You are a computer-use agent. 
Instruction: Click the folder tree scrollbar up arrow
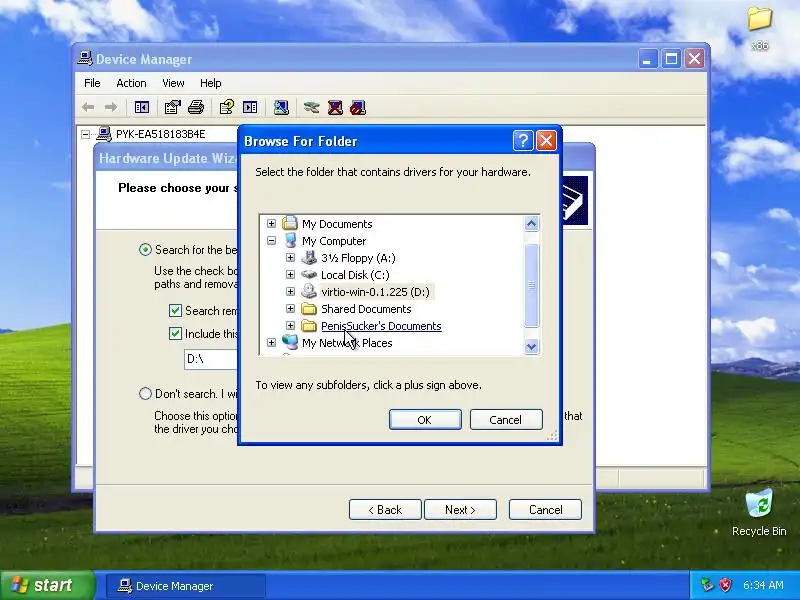point(531,223)
